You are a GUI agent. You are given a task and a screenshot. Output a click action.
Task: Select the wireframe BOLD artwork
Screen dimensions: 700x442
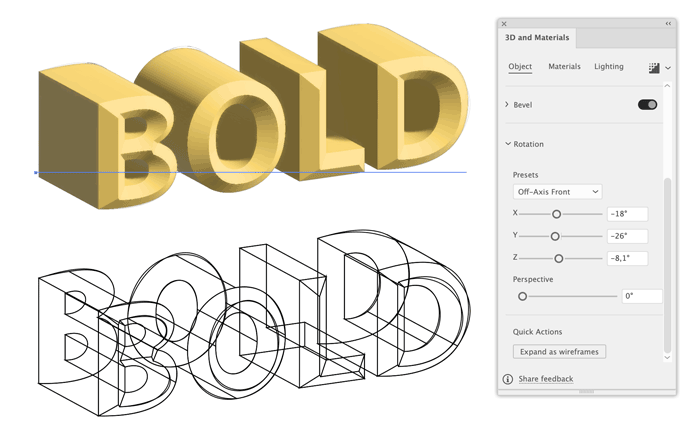(x=254, y=323)
